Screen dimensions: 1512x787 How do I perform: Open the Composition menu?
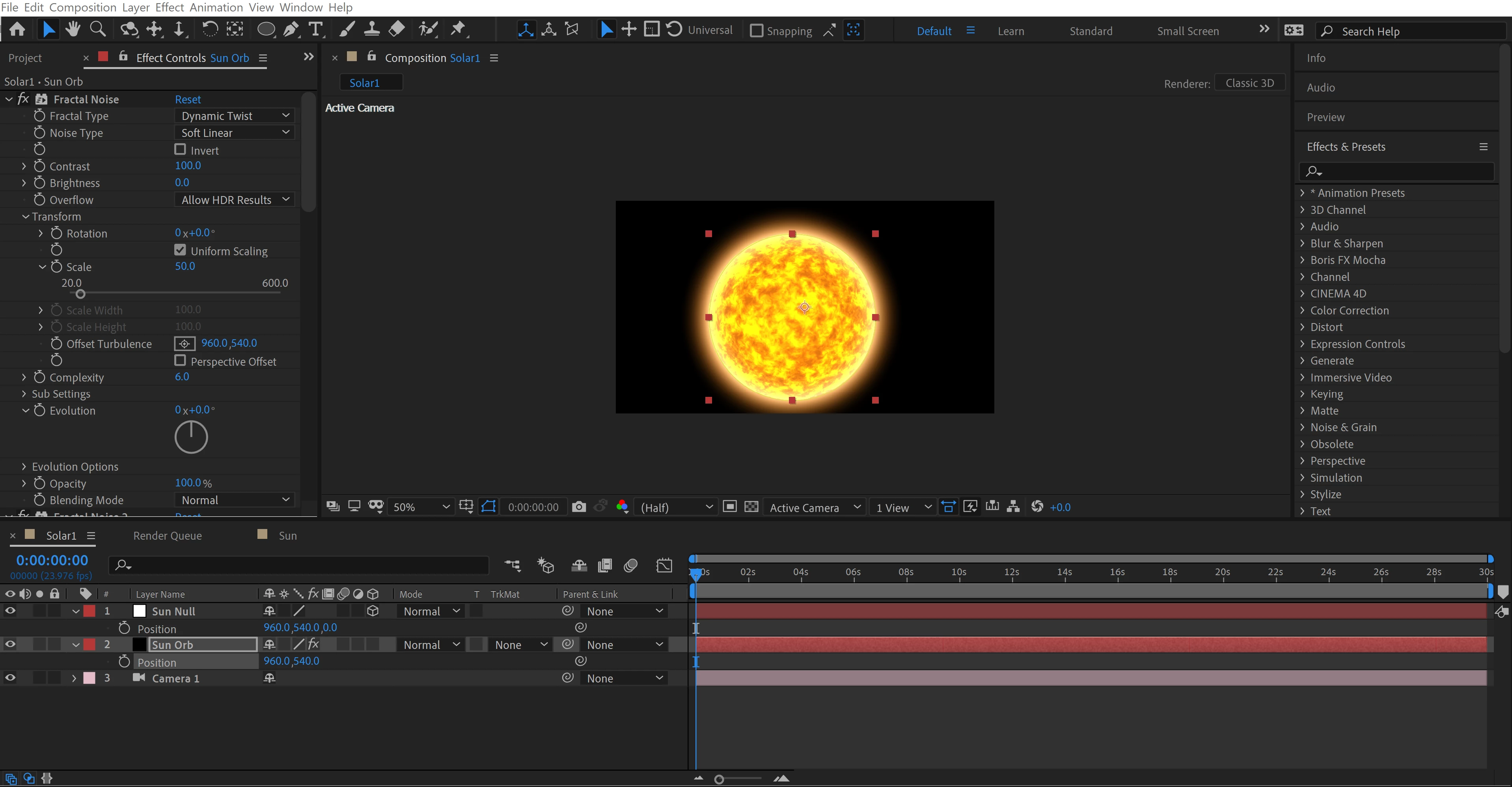(82, 7)
